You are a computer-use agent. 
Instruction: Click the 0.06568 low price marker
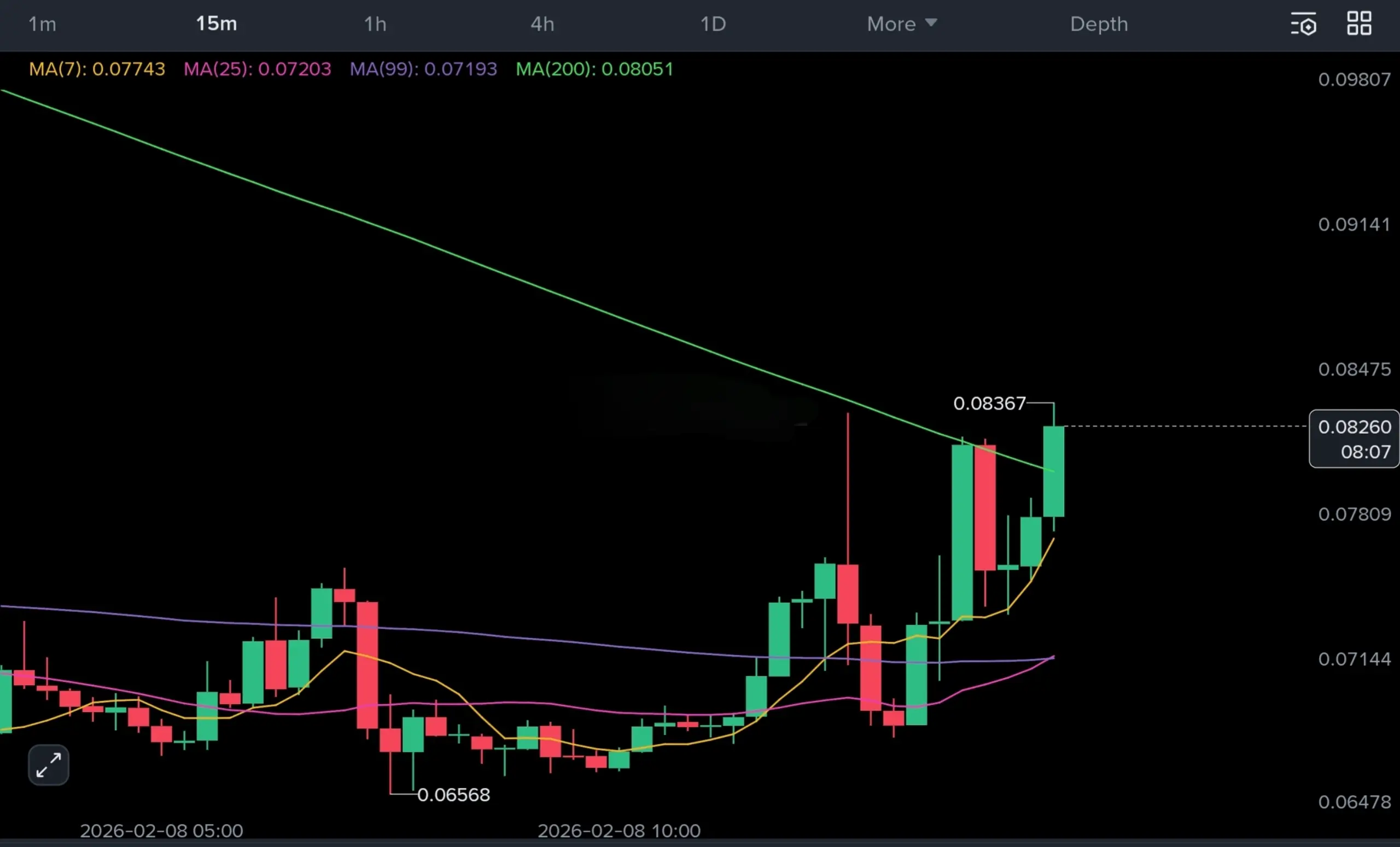(453, 794)
